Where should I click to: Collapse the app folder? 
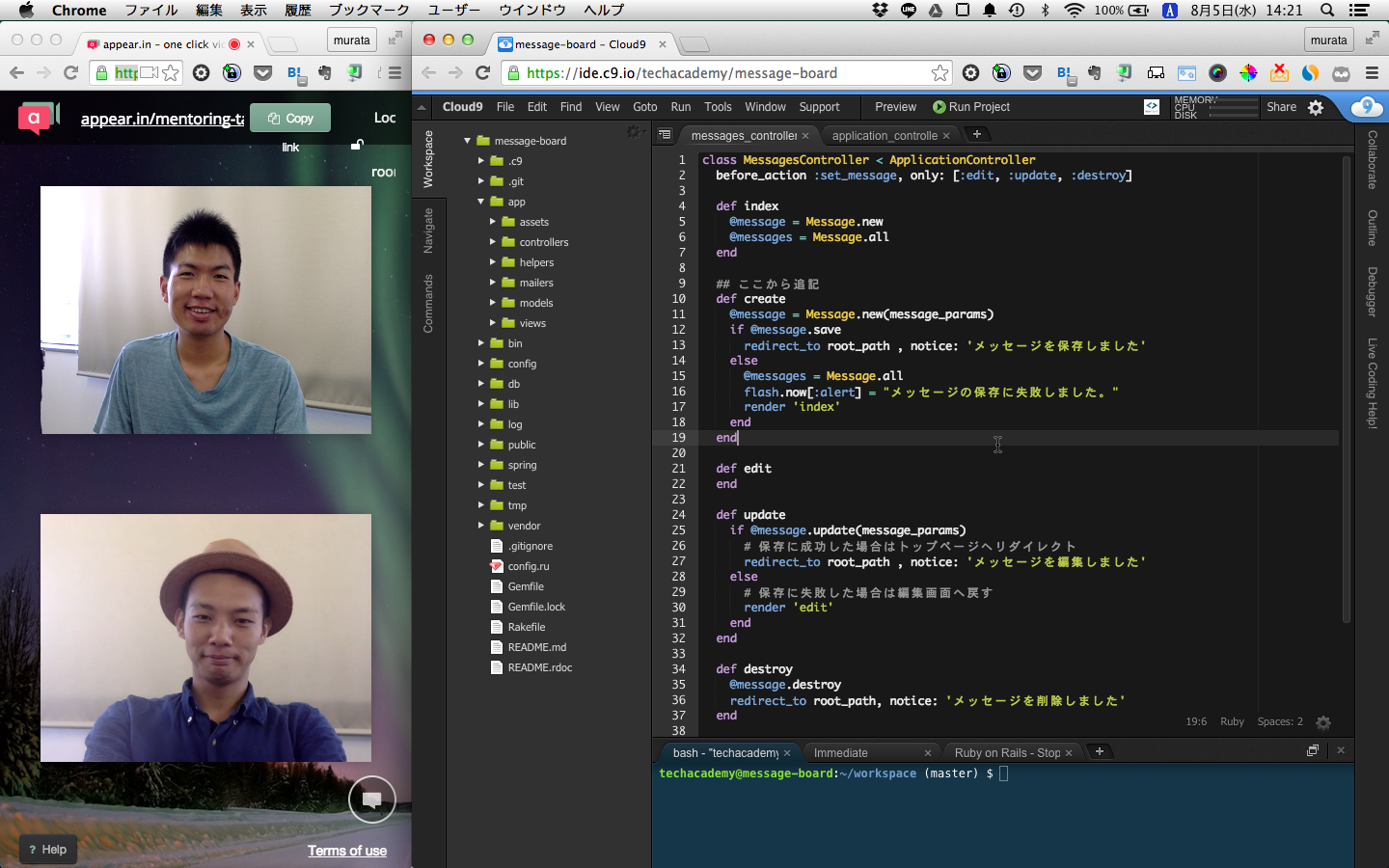(x=480, y=202)
